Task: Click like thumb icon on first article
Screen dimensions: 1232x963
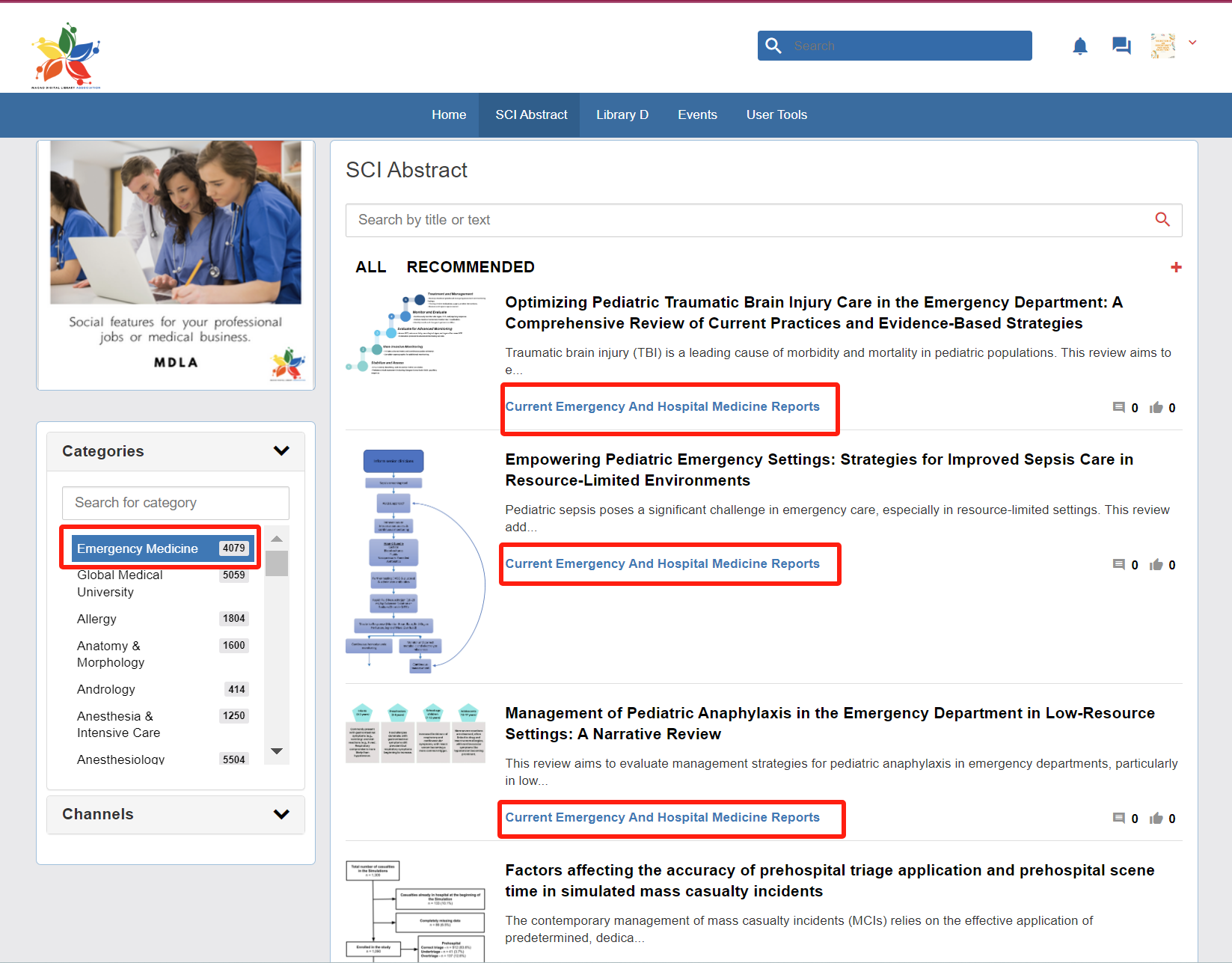Action: (x=1156, y=408)
